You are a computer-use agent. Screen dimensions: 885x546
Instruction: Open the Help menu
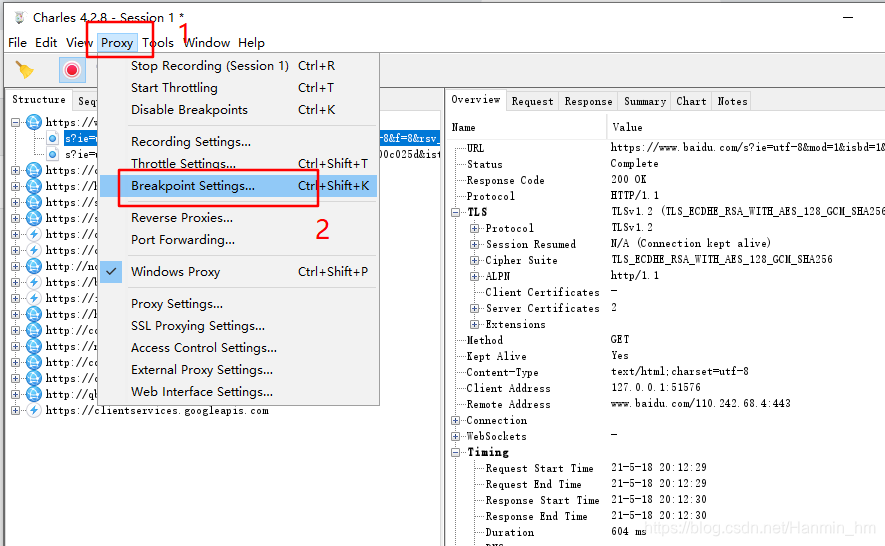[x=251, y=43]
